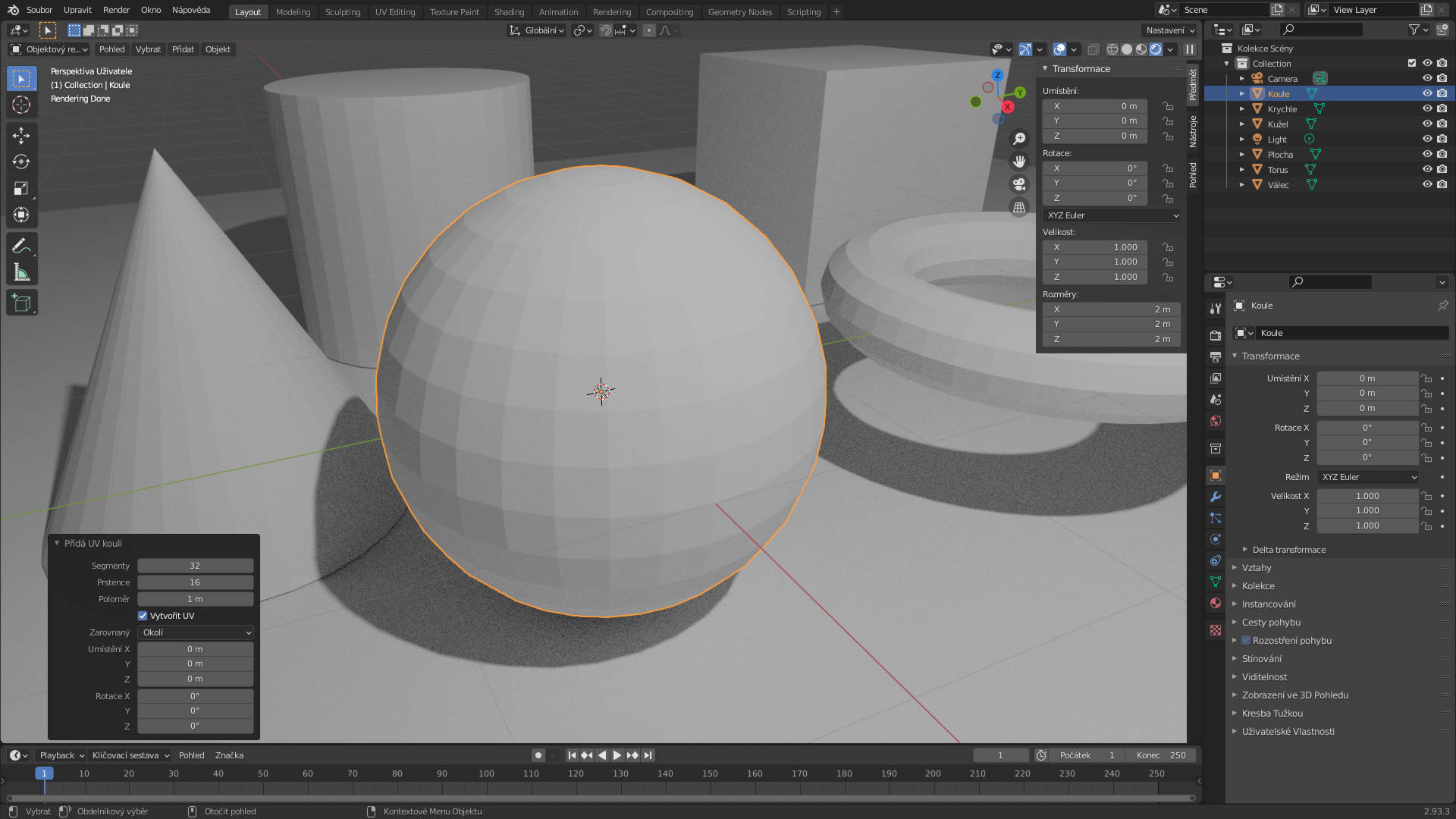Open Nástroje sidebar tab
Viewport: 1456px width, 819px height.
pyautogui.click(x=1193, y=131)
